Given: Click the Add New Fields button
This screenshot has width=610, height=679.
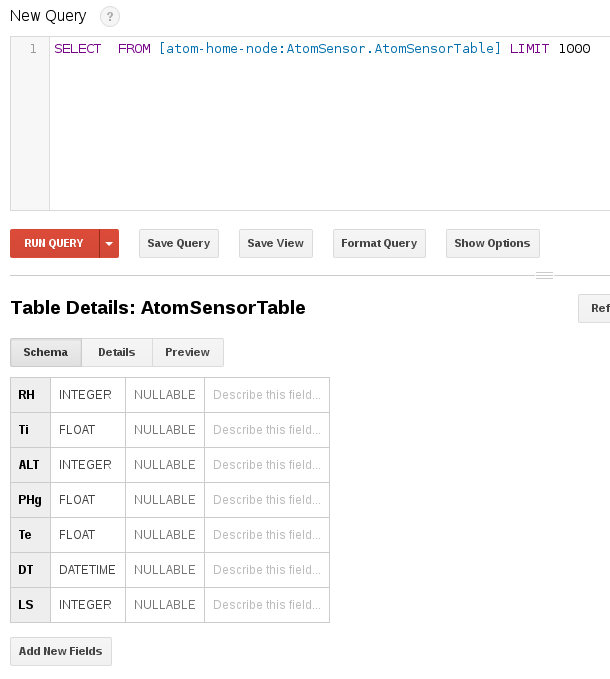Looking at the screenshot, I should tap(61, 652).
